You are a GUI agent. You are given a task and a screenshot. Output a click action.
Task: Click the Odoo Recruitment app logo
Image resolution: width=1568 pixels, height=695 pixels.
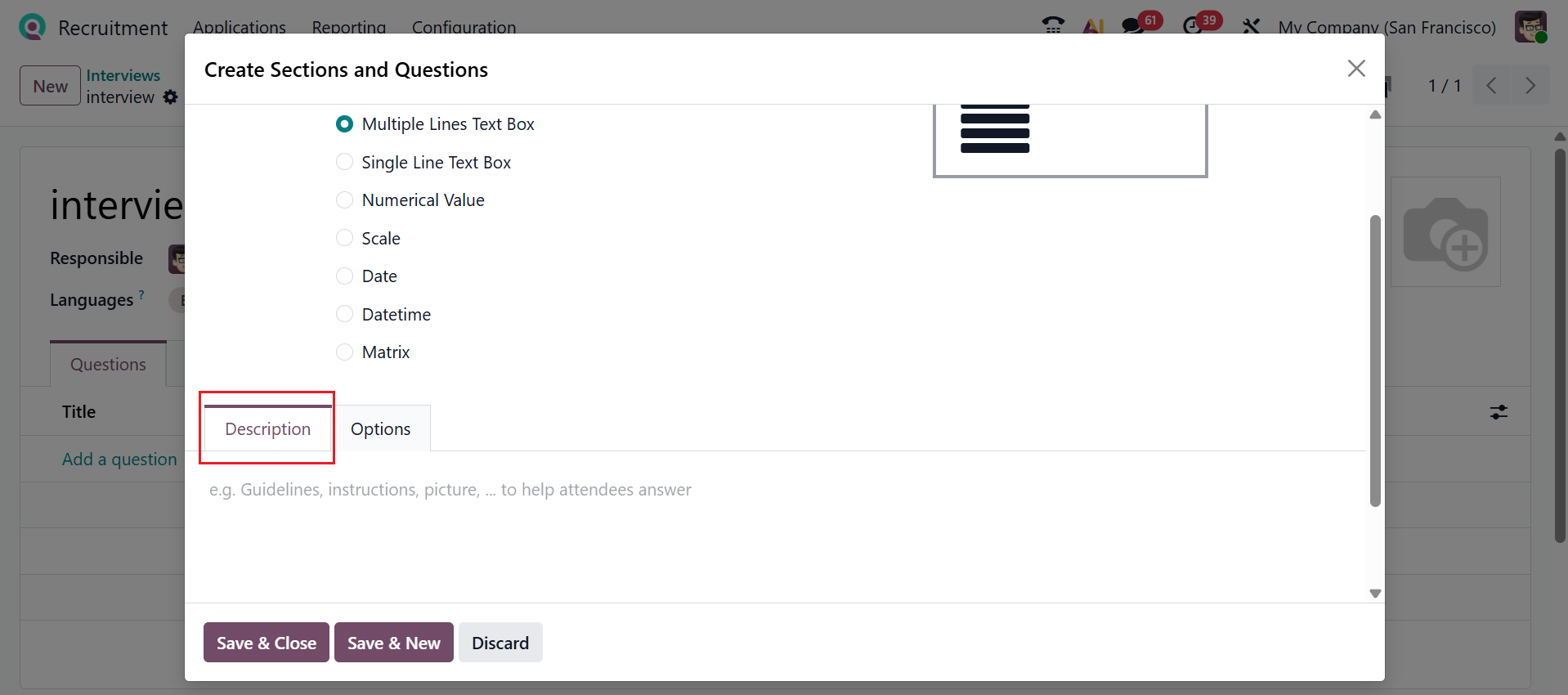click(32, 27)
